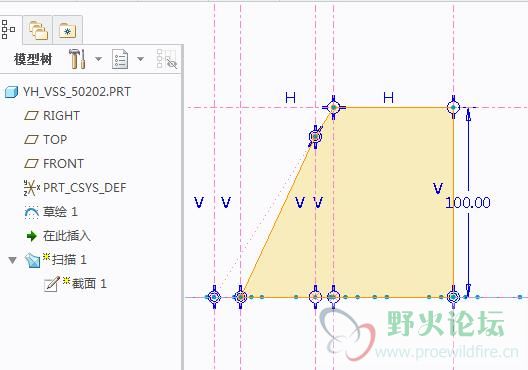Click the H constraint above the top edge
The height and width of the screenshot is (370, 528).
coord(388,98)
